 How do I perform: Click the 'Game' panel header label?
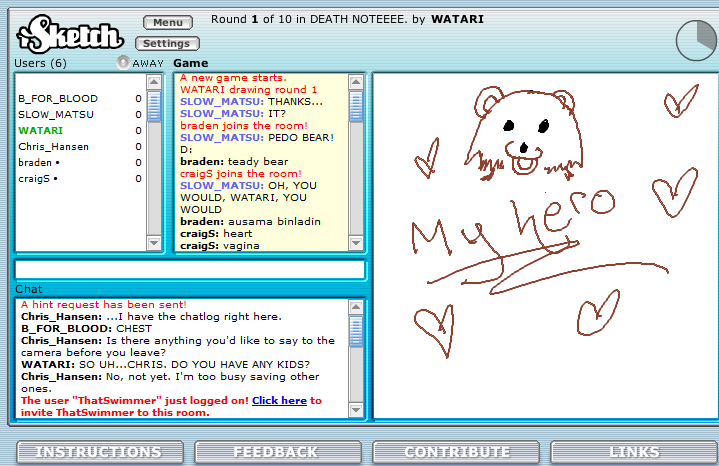tap(191, 63)
